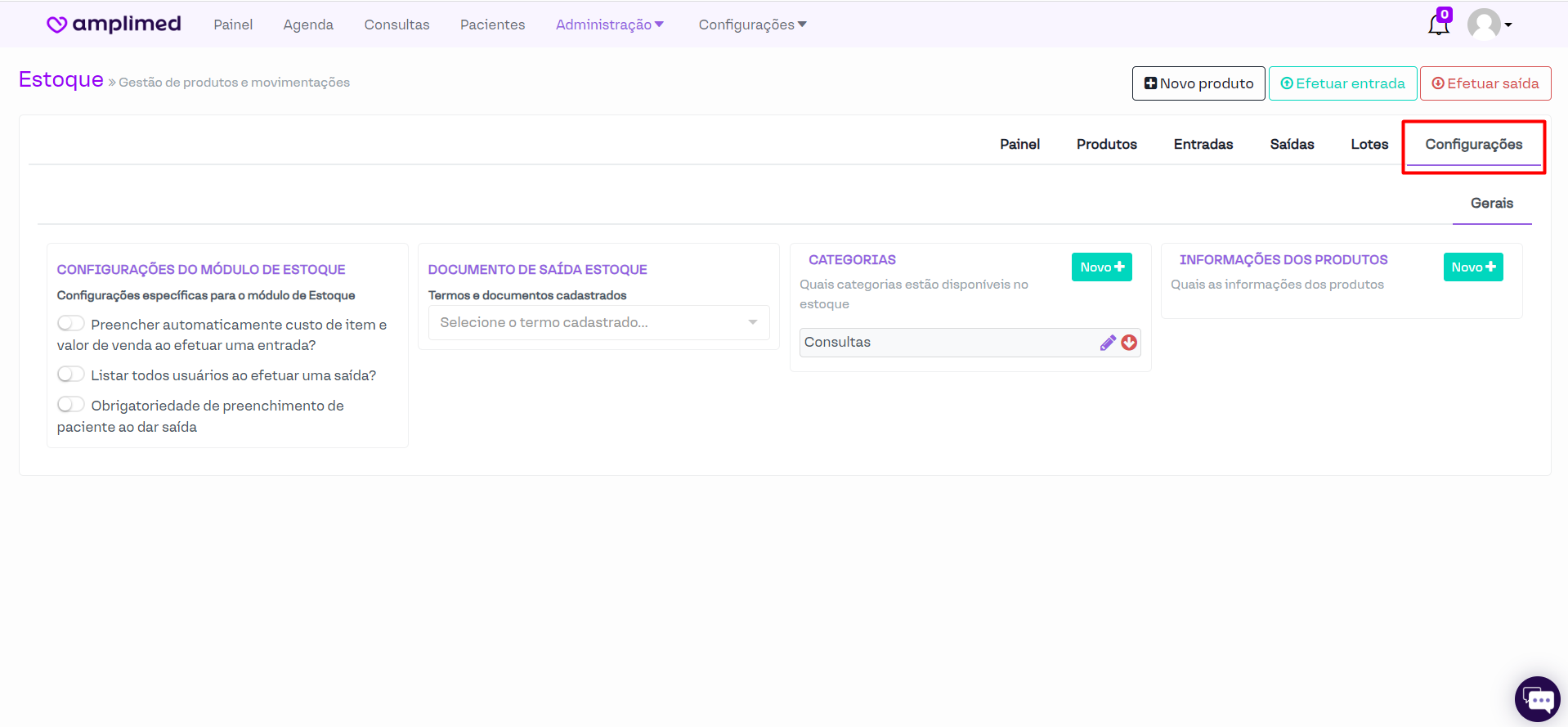This screenshot has width=1568, height=727.
Task: Click the amplimed heart logo
Action: point(56,25)
